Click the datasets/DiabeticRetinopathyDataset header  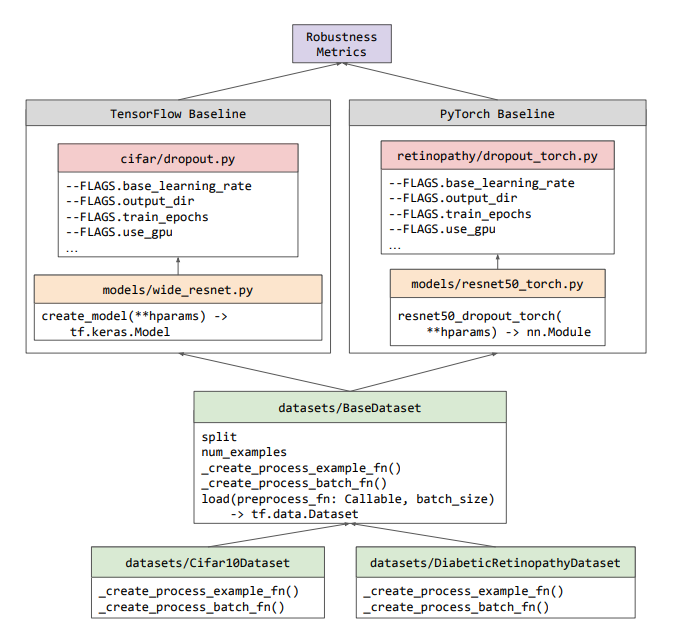(496, 563)
